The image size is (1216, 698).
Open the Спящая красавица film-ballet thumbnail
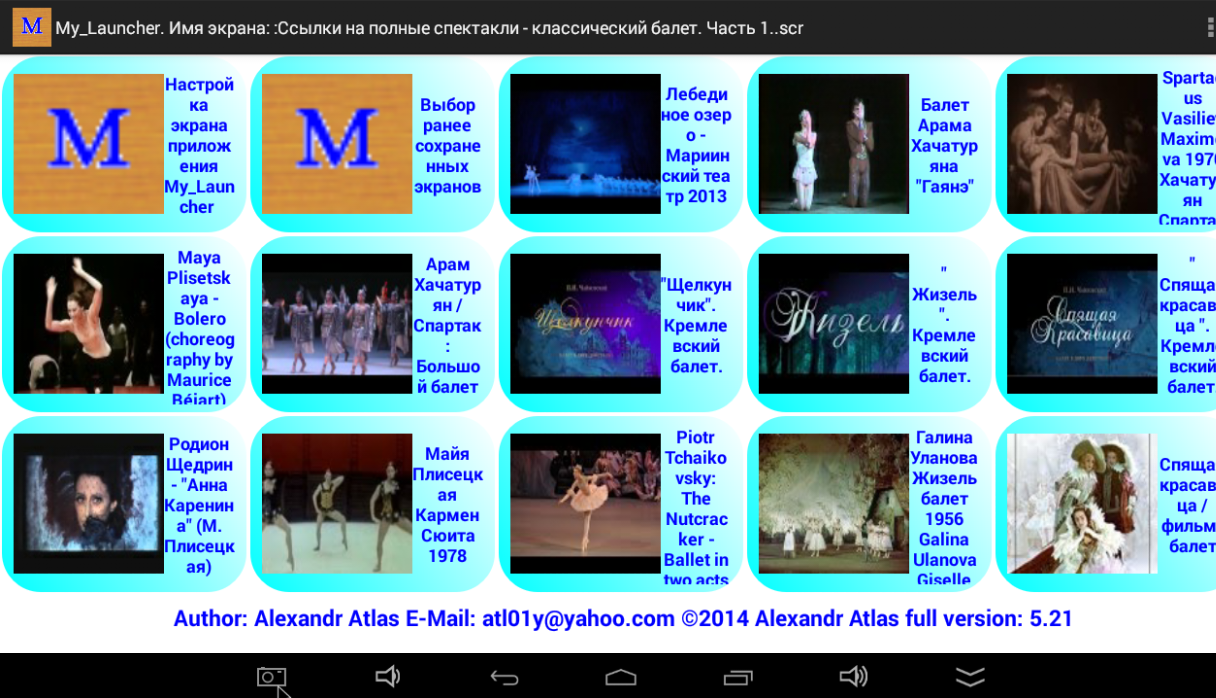[x=1082, y=503]
